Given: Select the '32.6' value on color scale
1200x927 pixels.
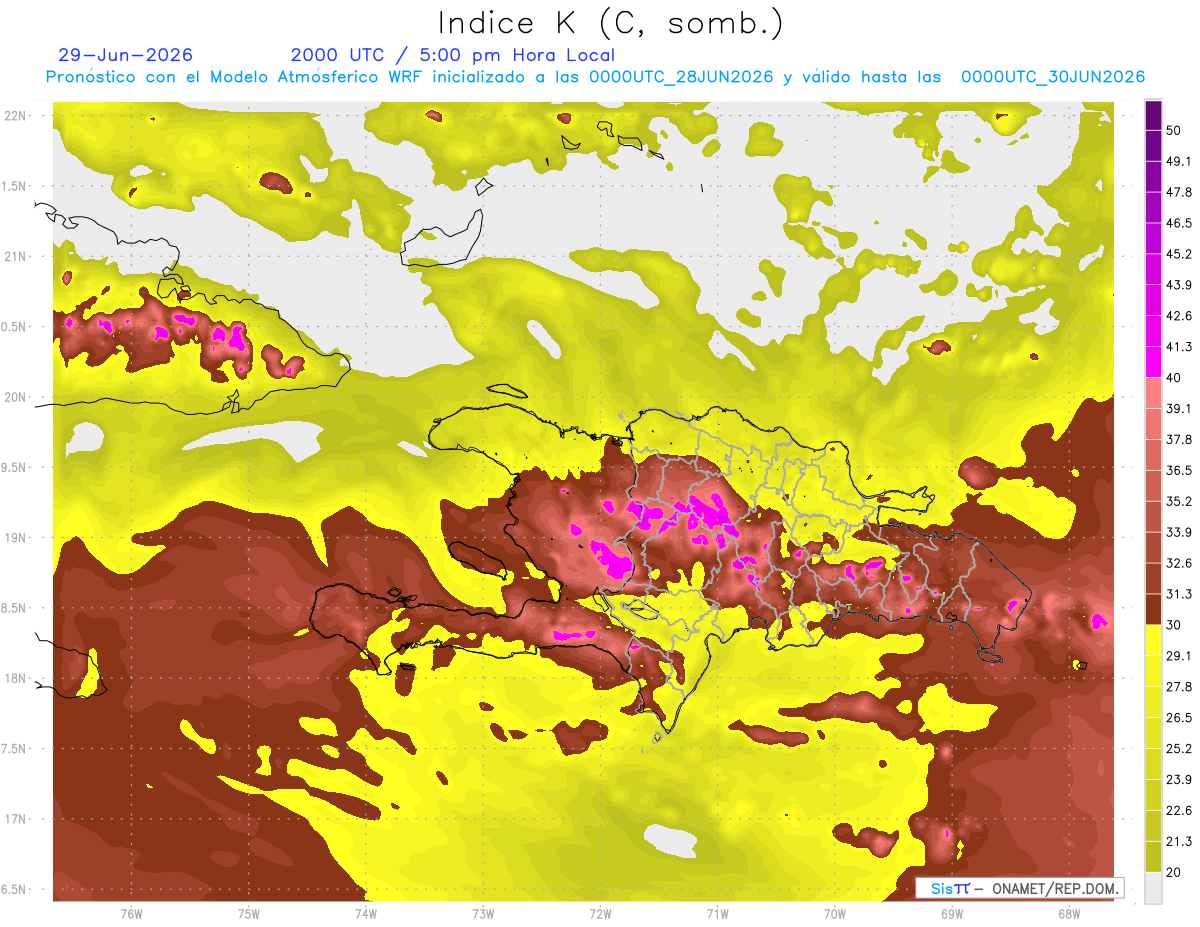Looking at the screenshot, I should point(1178,563).
